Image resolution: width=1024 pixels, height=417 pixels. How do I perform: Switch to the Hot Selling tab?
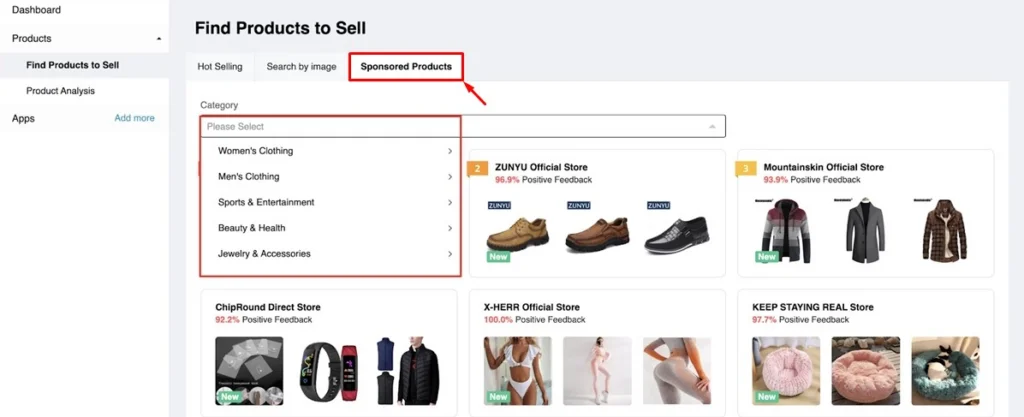point(220,67)
